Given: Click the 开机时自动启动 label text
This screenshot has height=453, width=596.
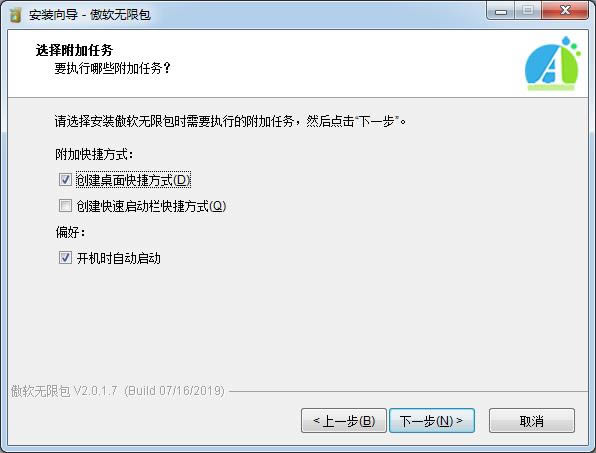Looking at the screenshot, I should pos(119,258).
